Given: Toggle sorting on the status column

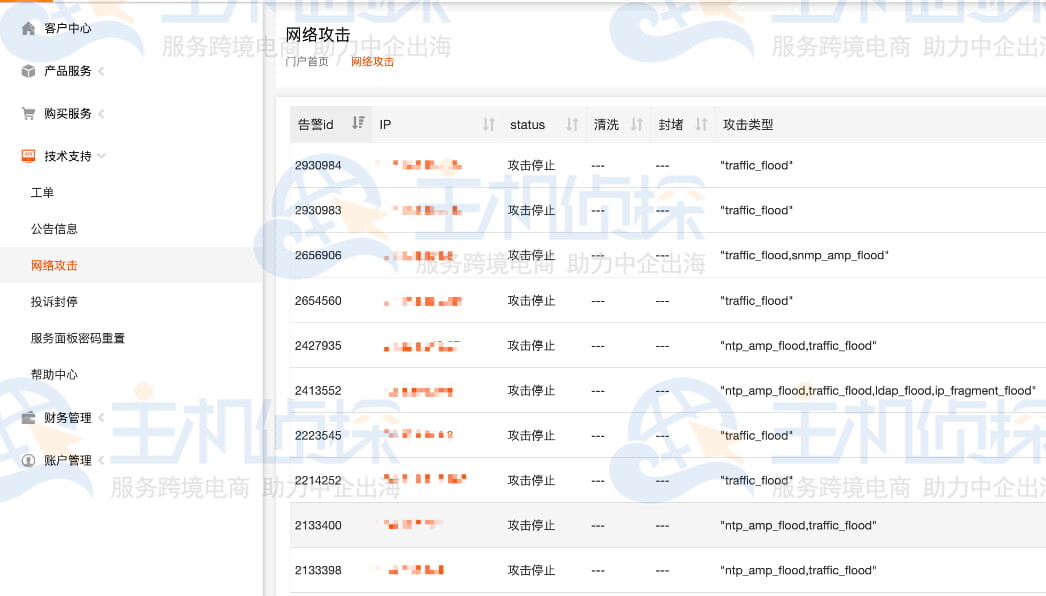Looking at the screenshot, I should pyautogui.click(x=571, y=124).
